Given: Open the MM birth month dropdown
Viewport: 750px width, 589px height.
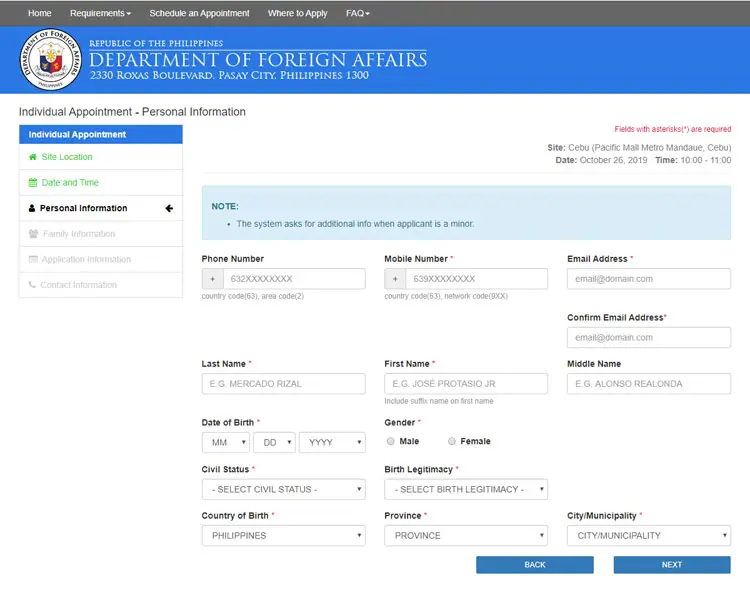Looking at the screenshot, I should point(226,443).
